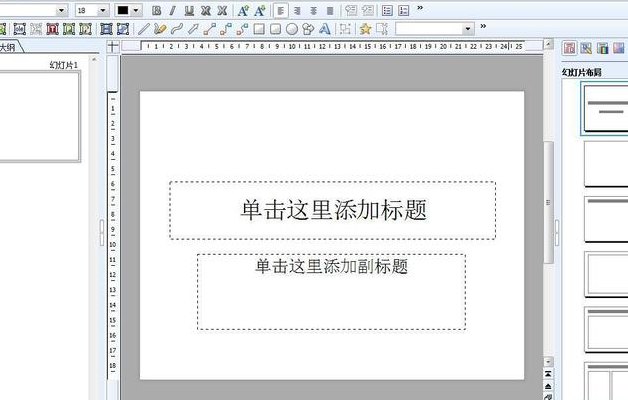The width and height of the screenshot is (628, 400).
Task: Select the straight line drawing tool
Action: pyautogui.click(x=143, y=29)
